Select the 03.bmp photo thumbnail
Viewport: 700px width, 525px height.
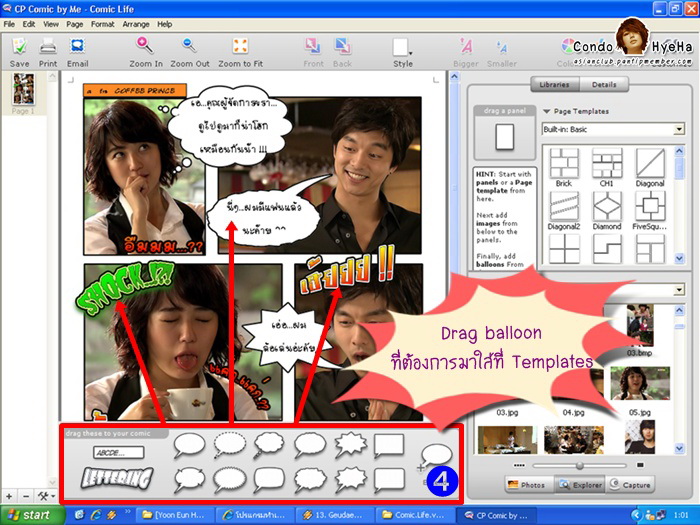click(640, 325)
